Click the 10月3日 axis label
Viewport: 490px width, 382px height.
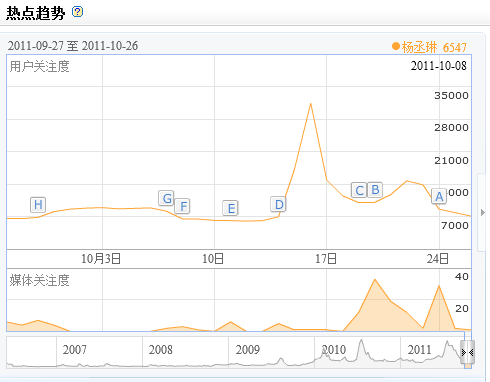101,259
